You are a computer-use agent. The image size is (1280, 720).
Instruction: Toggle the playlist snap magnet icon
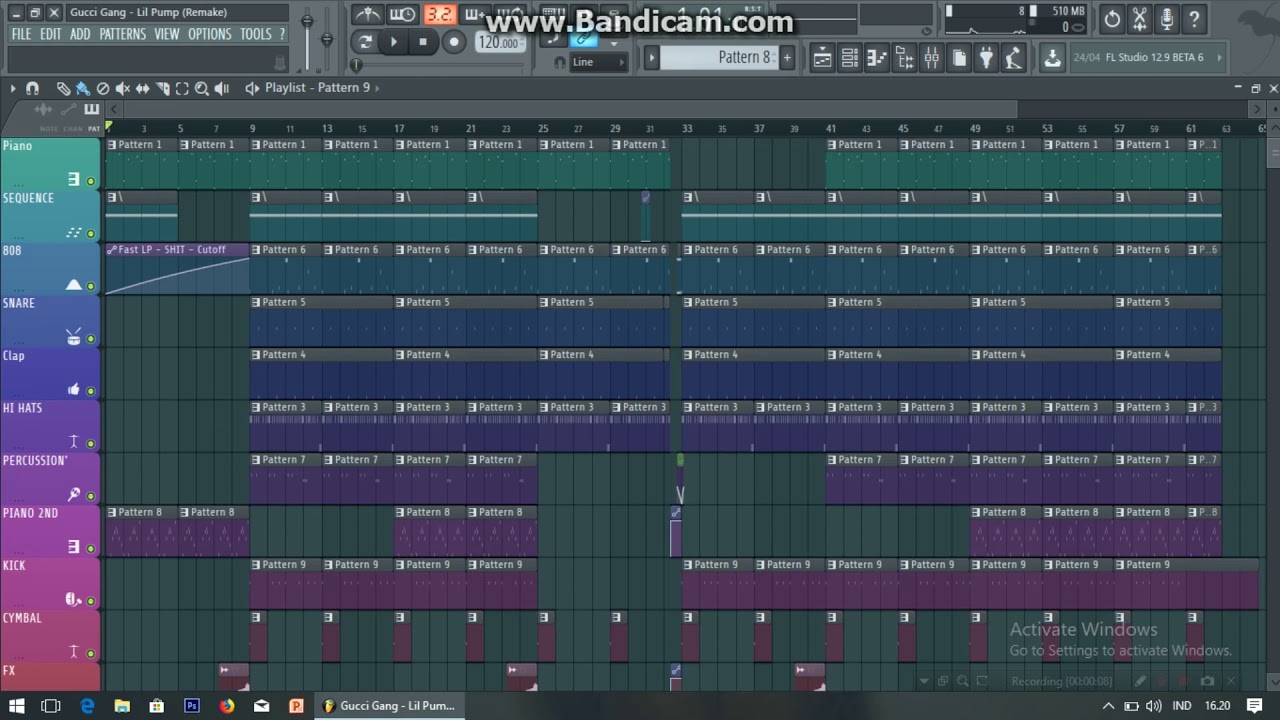pos(32,88)
